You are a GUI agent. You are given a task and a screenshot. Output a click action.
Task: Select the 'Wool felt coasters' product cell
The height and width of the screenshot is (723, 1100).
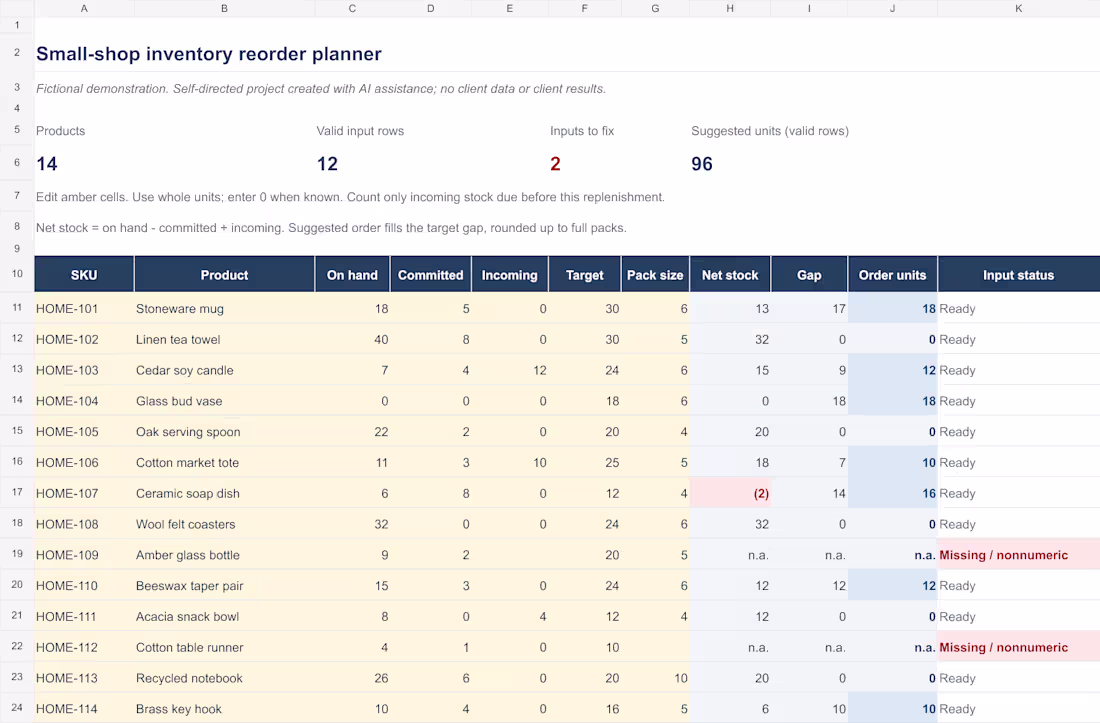[224, 525]
